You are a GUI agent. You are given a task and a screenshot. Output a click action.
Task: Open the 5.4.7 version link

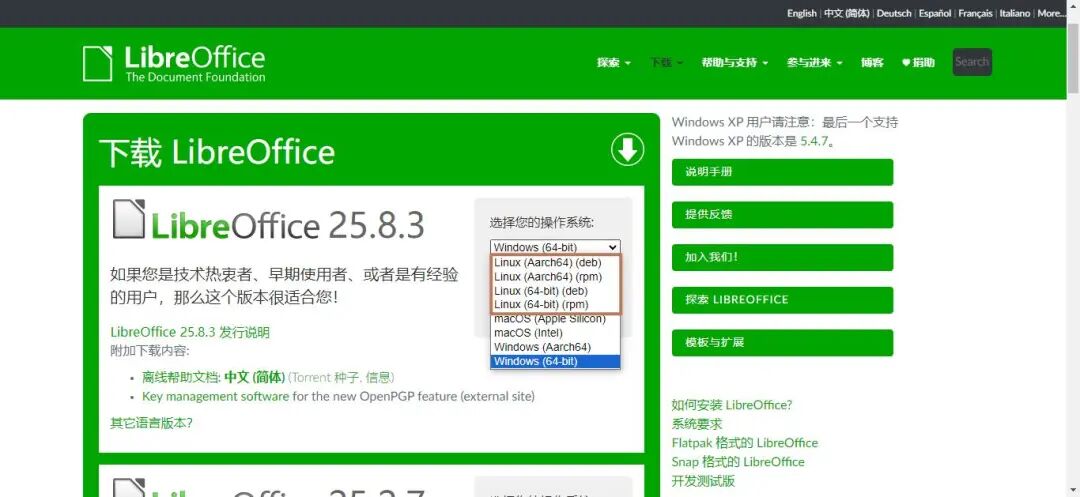[x=813, y=141]
